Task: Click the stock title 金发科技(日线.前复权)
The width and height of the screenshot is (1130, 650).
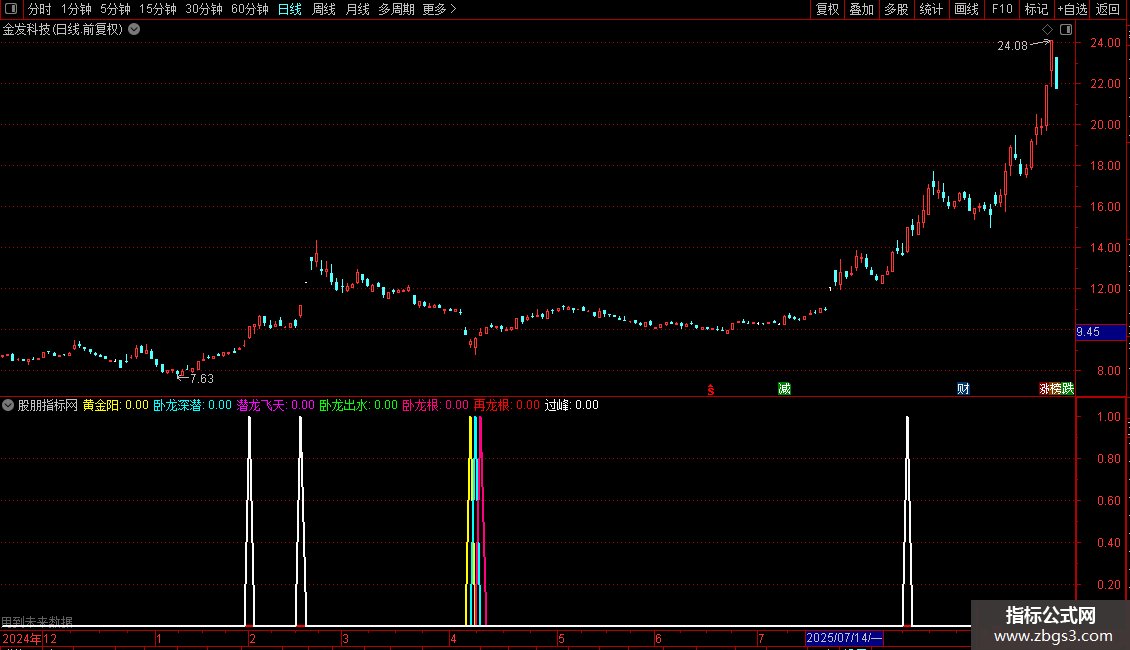Action: 63,30
